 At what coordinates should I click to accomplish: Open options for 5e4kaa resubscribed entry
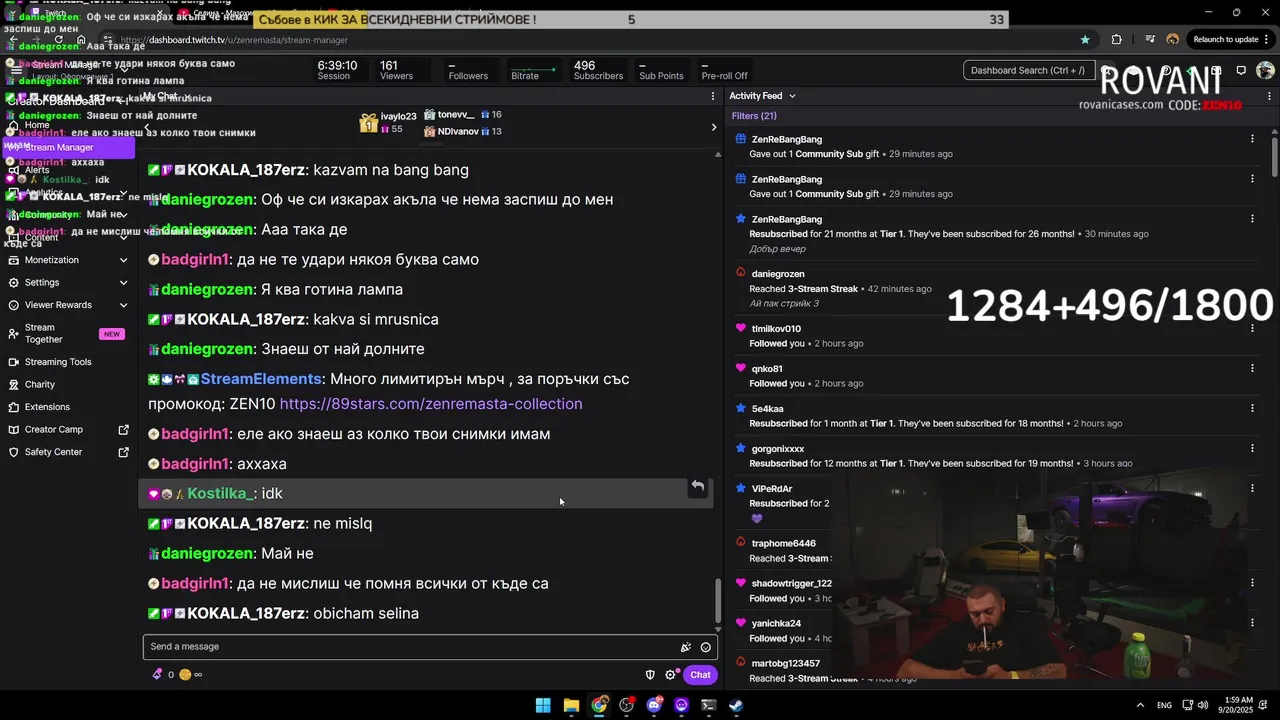(x=1252, y=409)
